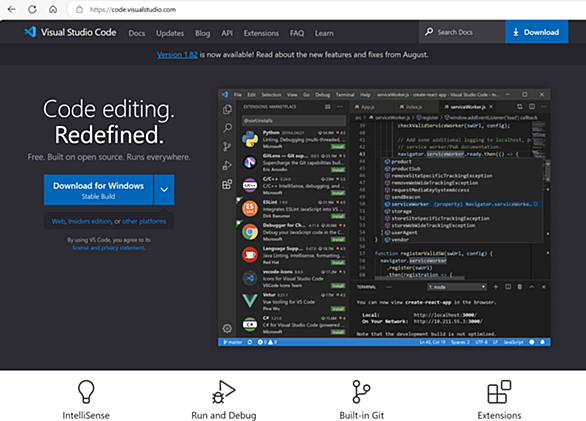Click the Explorer files icon in the editor screenshot
This screenshot has height=421, width=586.
pyautogui.click(x=227, y=110)
